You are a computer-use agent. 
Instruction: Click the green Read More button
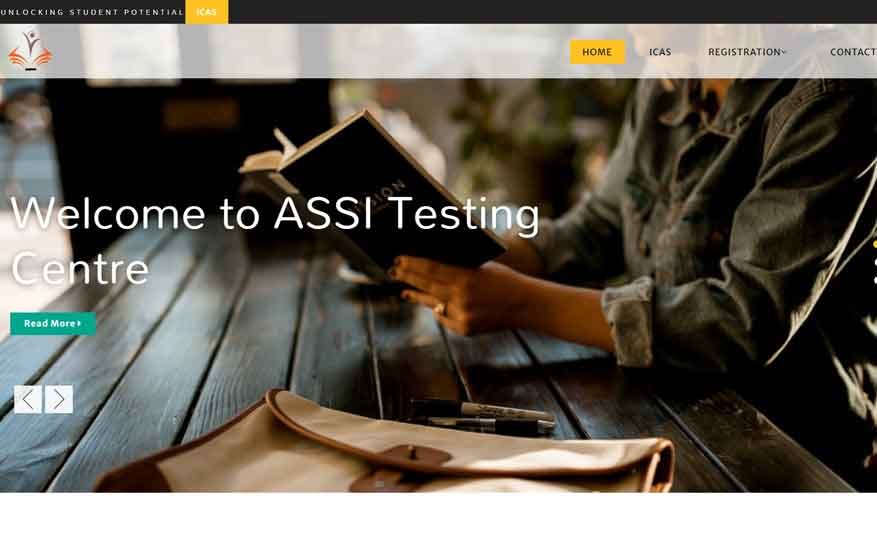click(x=53, y=323)
